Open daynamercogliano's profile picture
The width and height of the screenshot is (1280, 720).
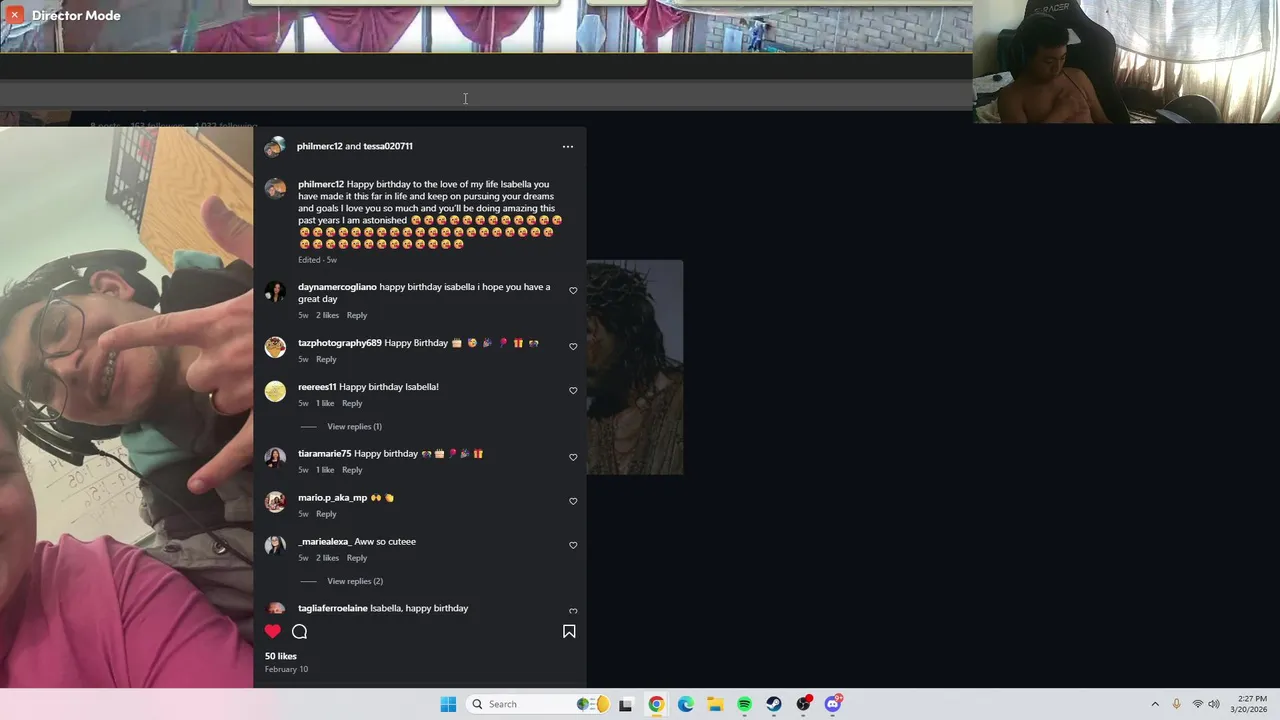pyautogui.click(x=275, y=292)
